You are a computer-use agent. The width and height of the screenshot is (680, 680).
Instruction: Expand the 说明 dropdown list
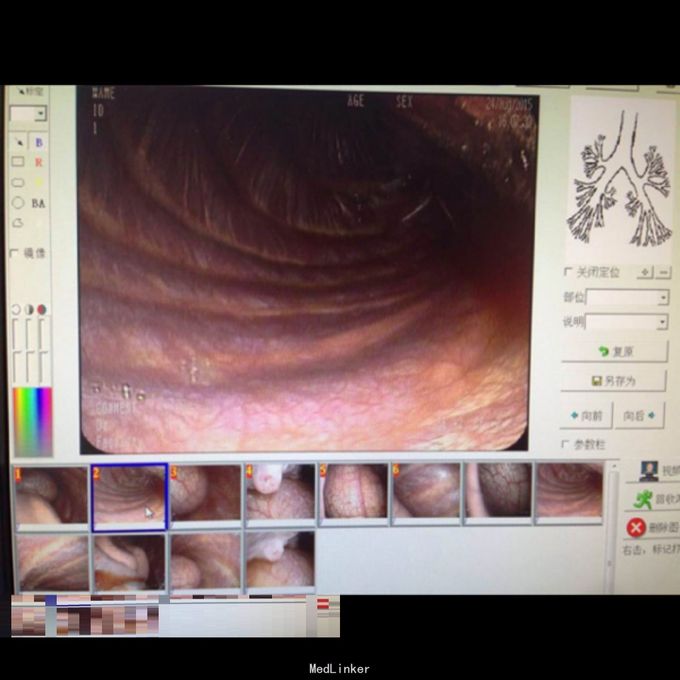(x=662, y=323)
